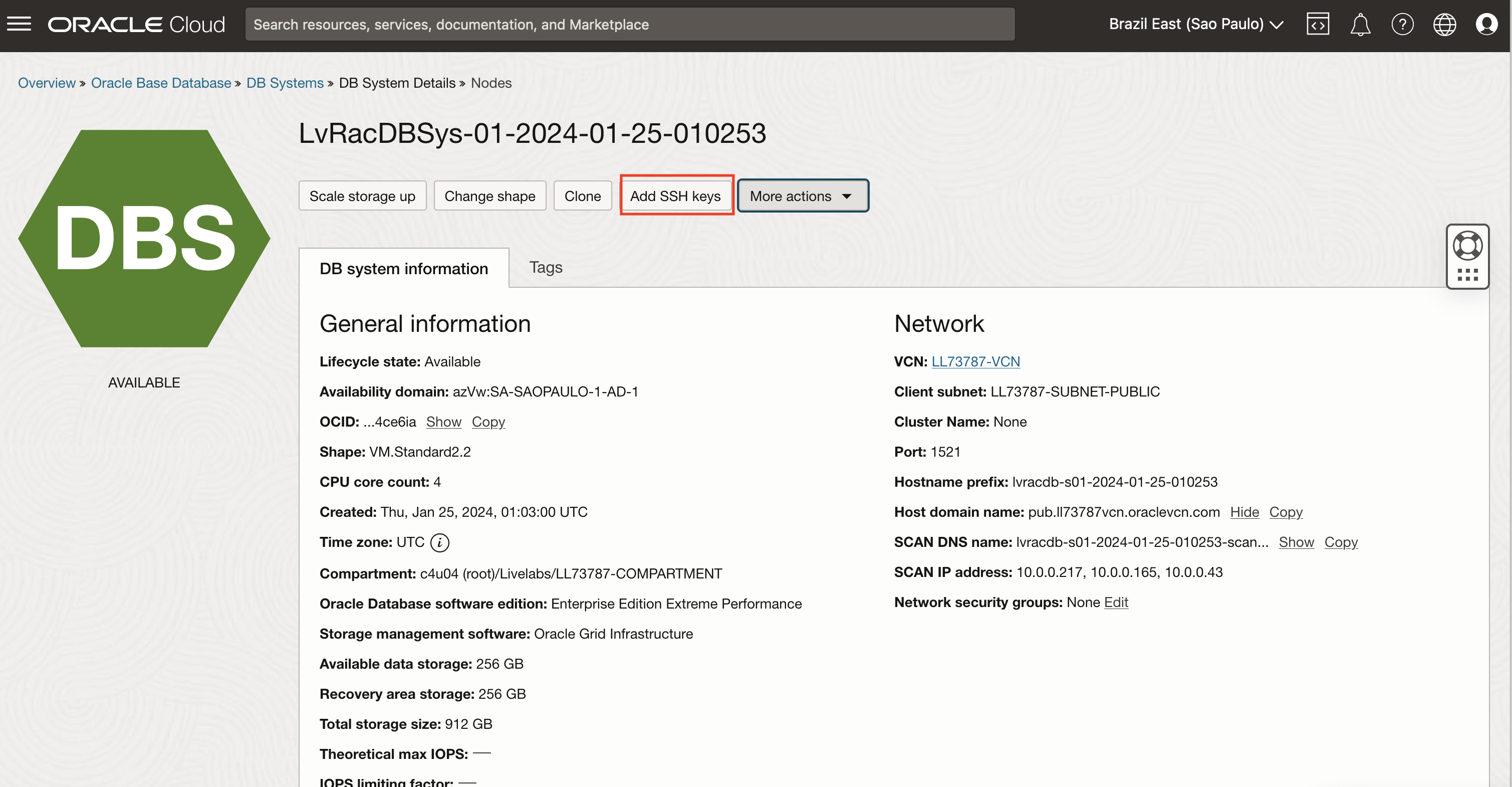Open Cloud Shell developer tools icon

point(1318,24)
